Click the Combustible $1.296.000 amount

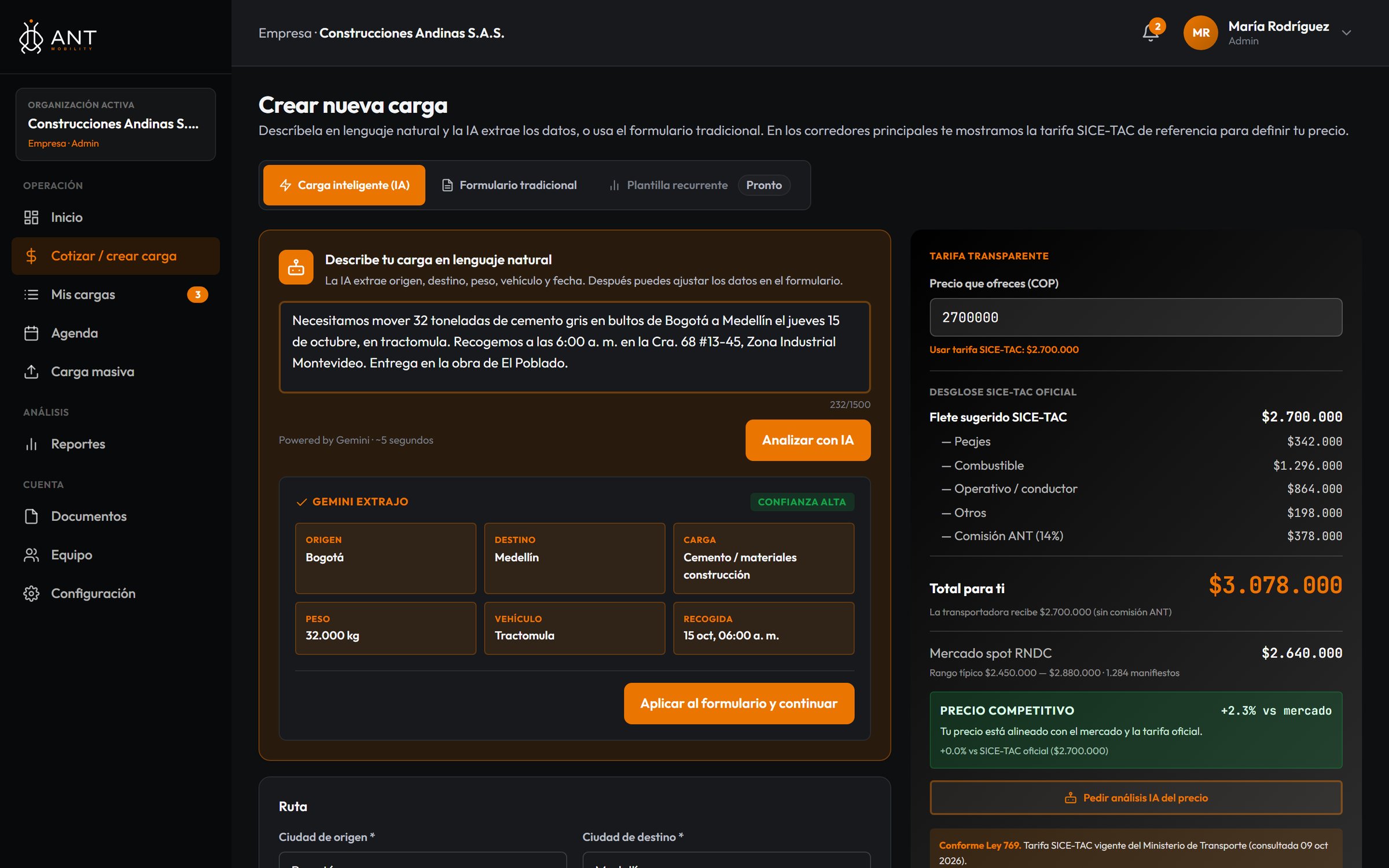[1307, 466]
